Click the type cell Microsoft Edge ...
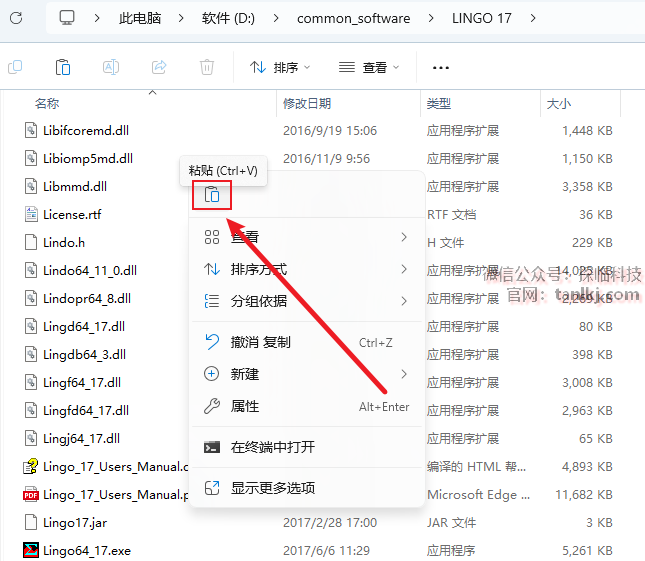 (478, 494)
